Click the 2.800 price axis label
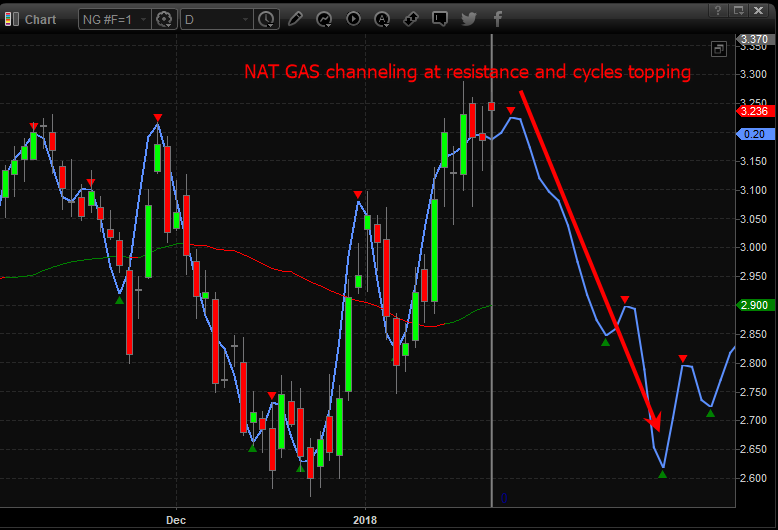778x530 pixels. coord(753,363)
